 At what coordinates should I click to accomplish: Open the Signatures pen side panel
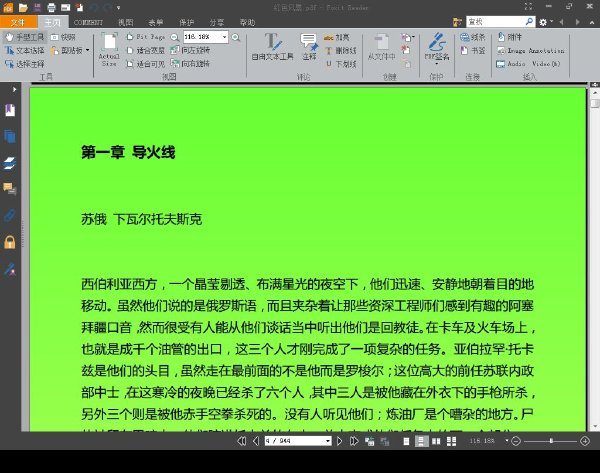coord(10,269)
